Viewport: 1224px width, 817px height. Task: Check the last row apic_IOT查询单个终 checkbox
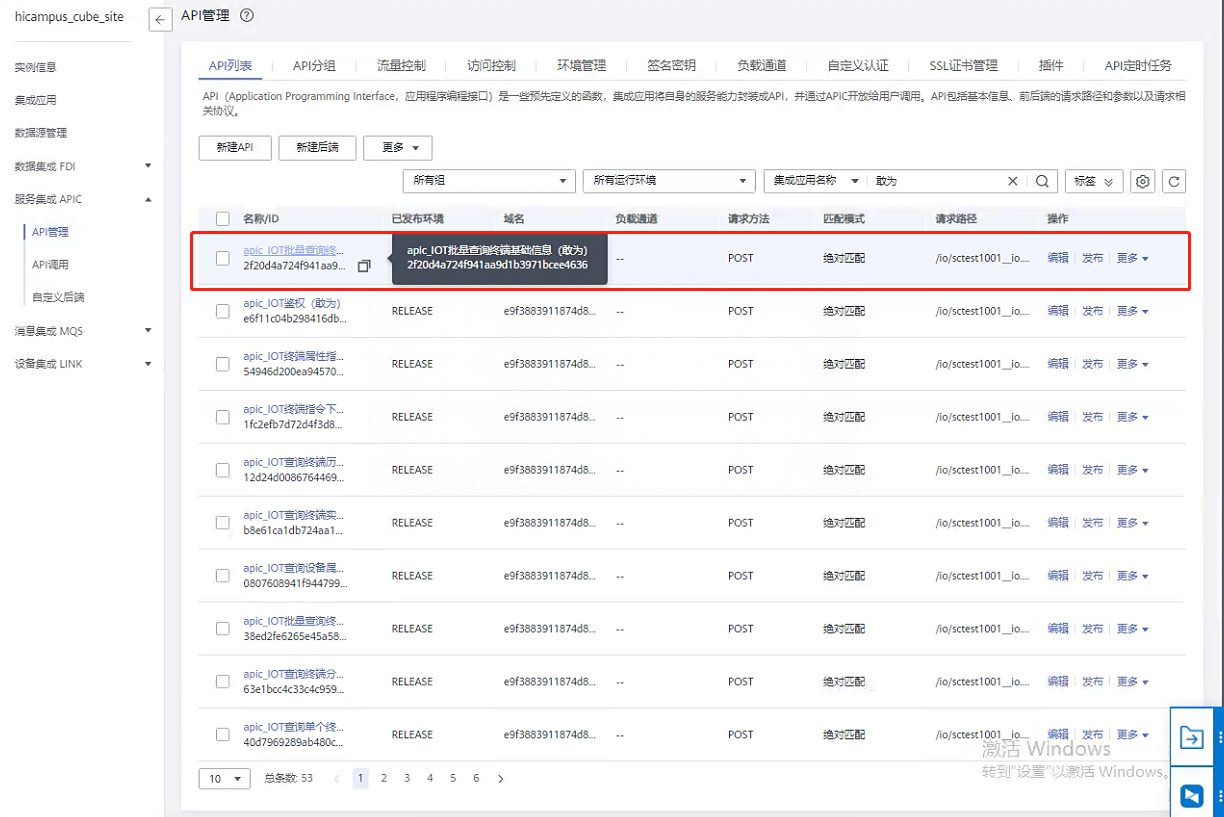[223, 734]
